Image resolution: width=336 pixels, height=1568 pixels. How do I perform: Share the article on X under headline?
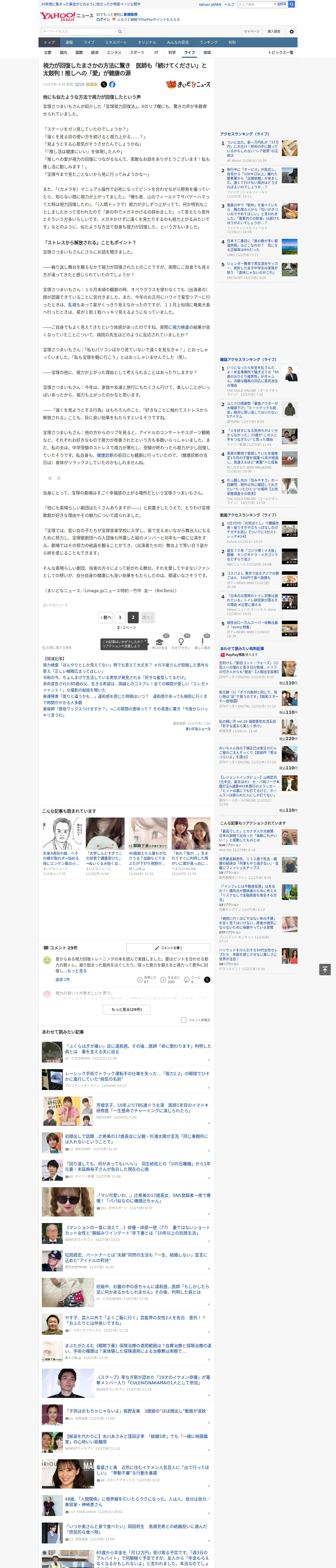pos(104,85)
